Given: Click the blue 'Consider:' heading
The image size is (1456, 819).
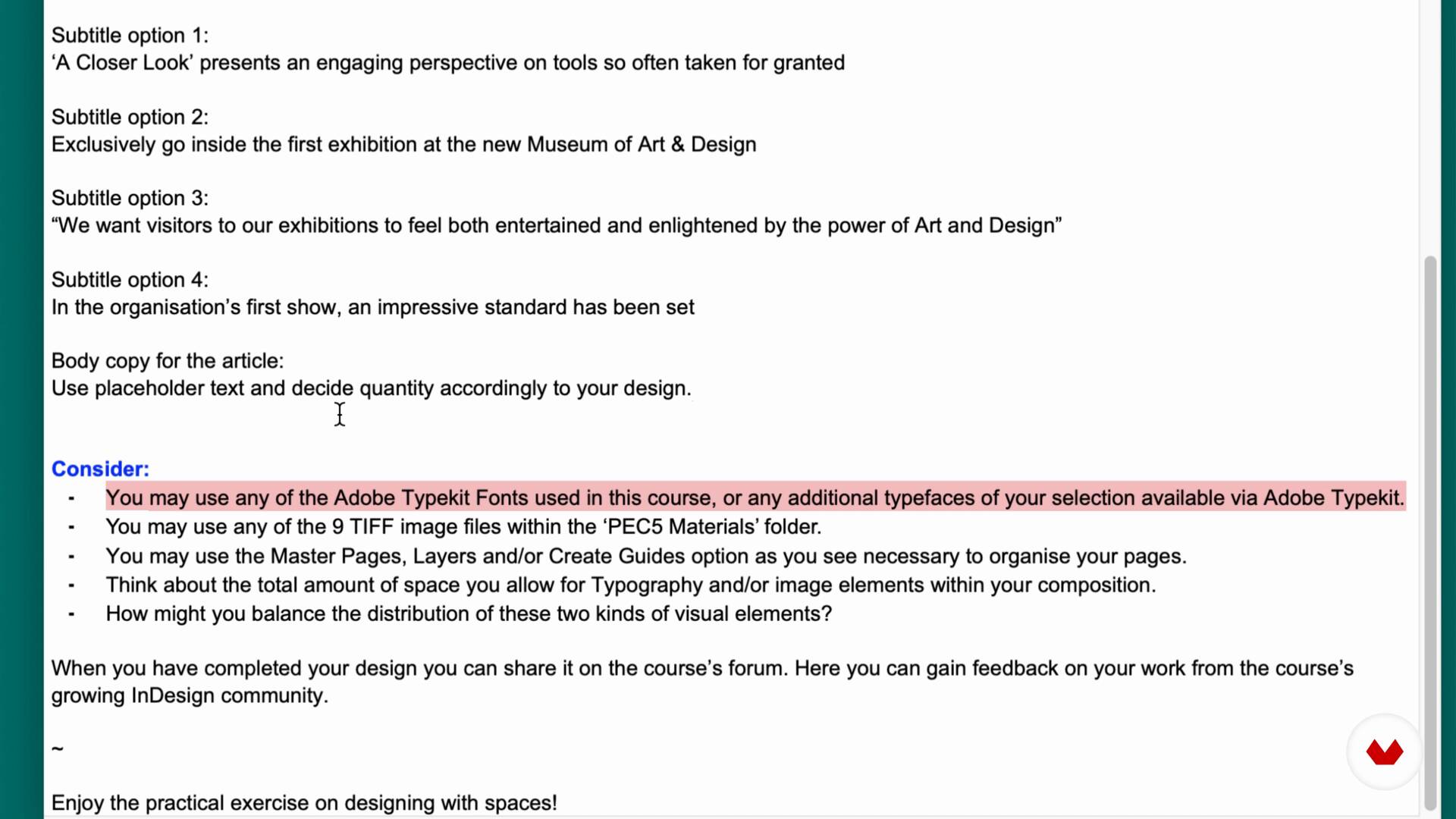Looking at the screenshot, I should [100, 469].
